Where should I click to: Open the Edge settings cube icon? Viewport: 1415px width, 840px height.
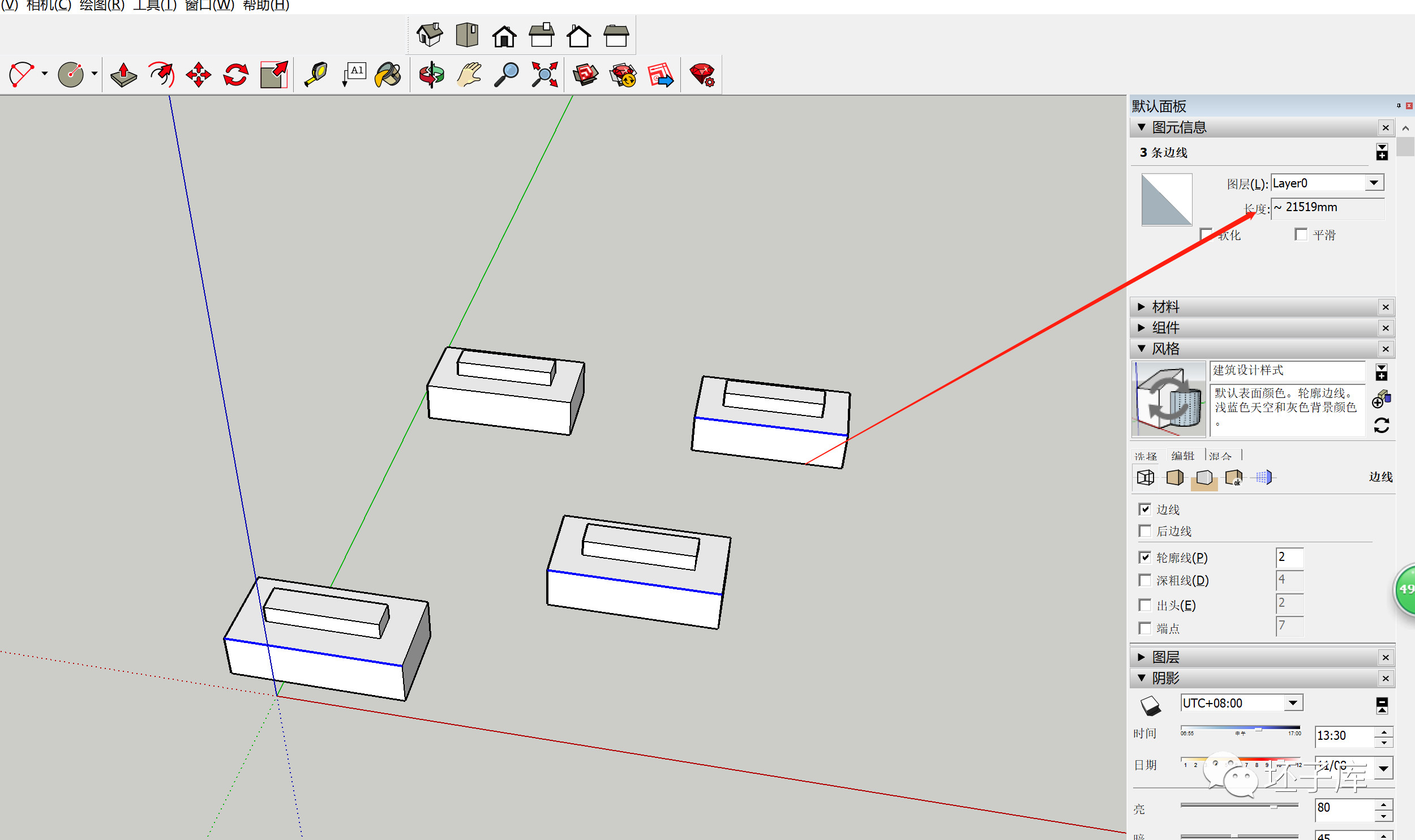click(x=1145, y=477)
